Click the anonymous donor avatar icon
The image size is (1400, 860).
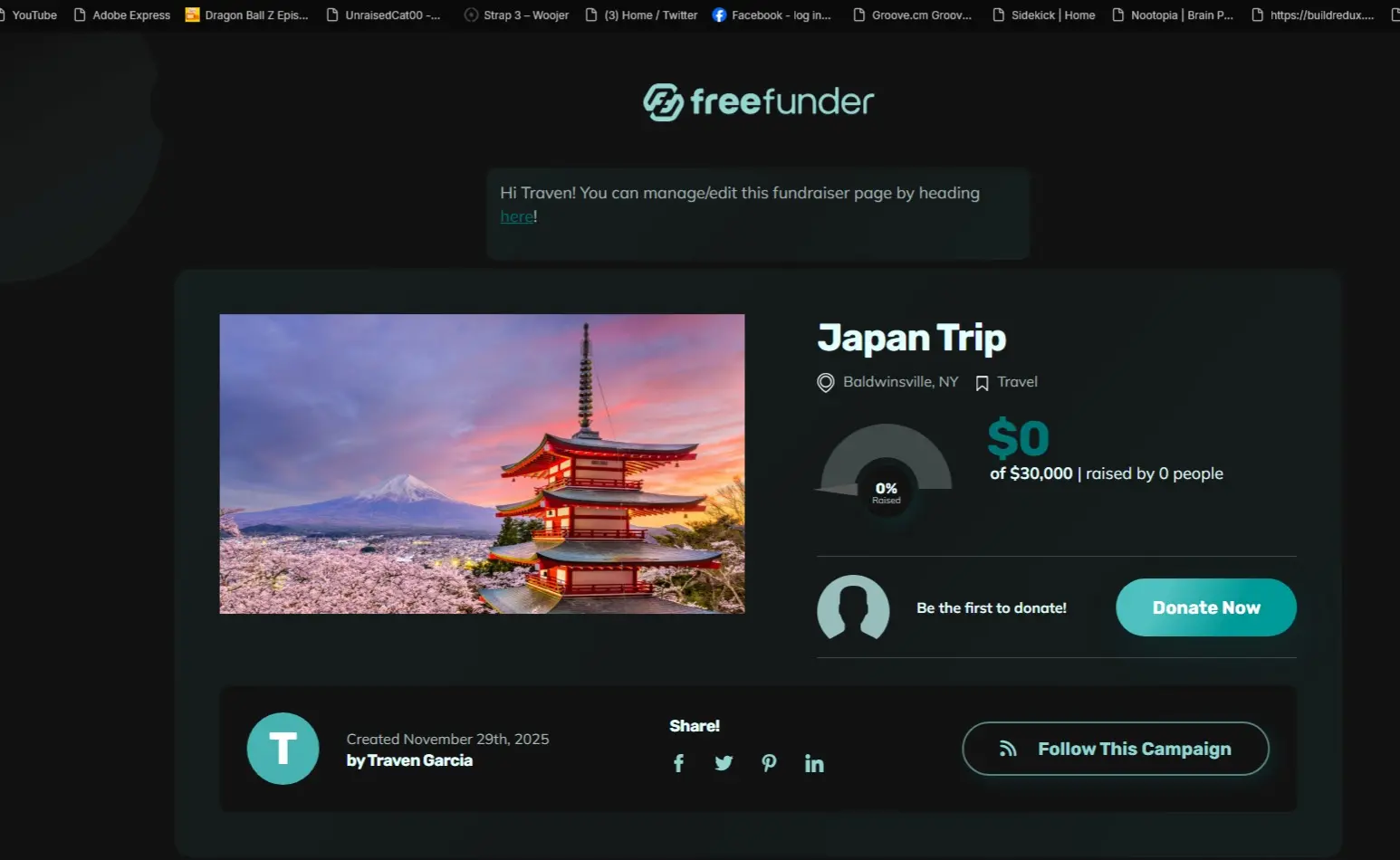(x=853, y=607)
